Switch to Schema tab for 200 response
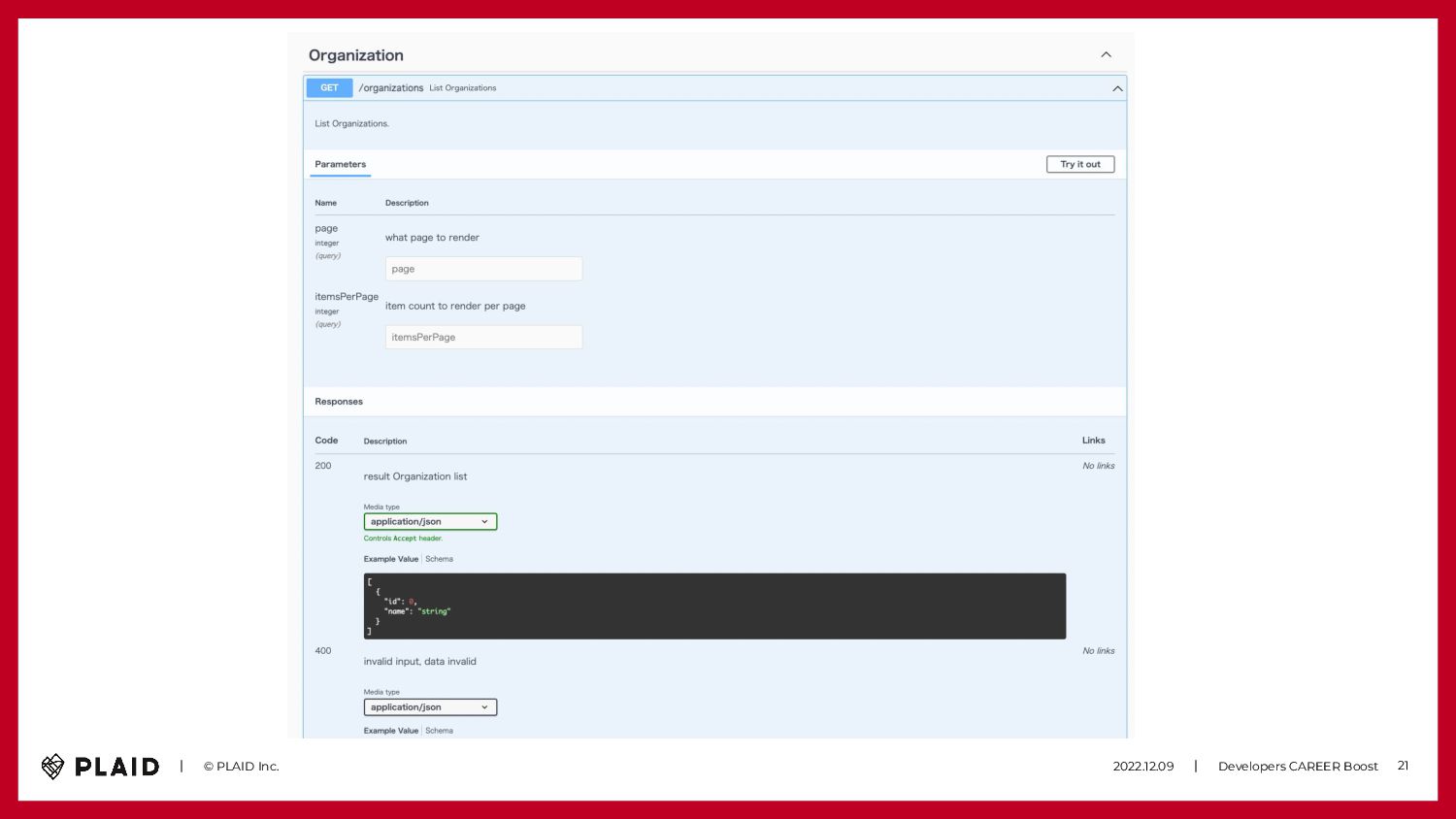Image resolution: width=1456 pixels, height=819 pixels. click(x=439, y=559)
